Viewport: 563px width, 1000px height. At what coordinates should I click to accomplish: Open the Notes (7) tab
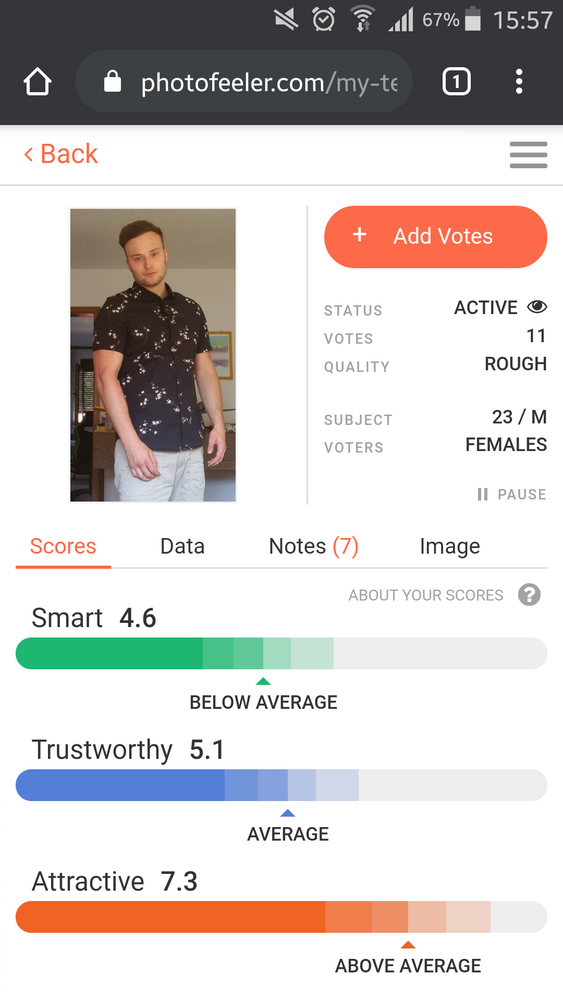pyautogui.click(x=314, y=546)
